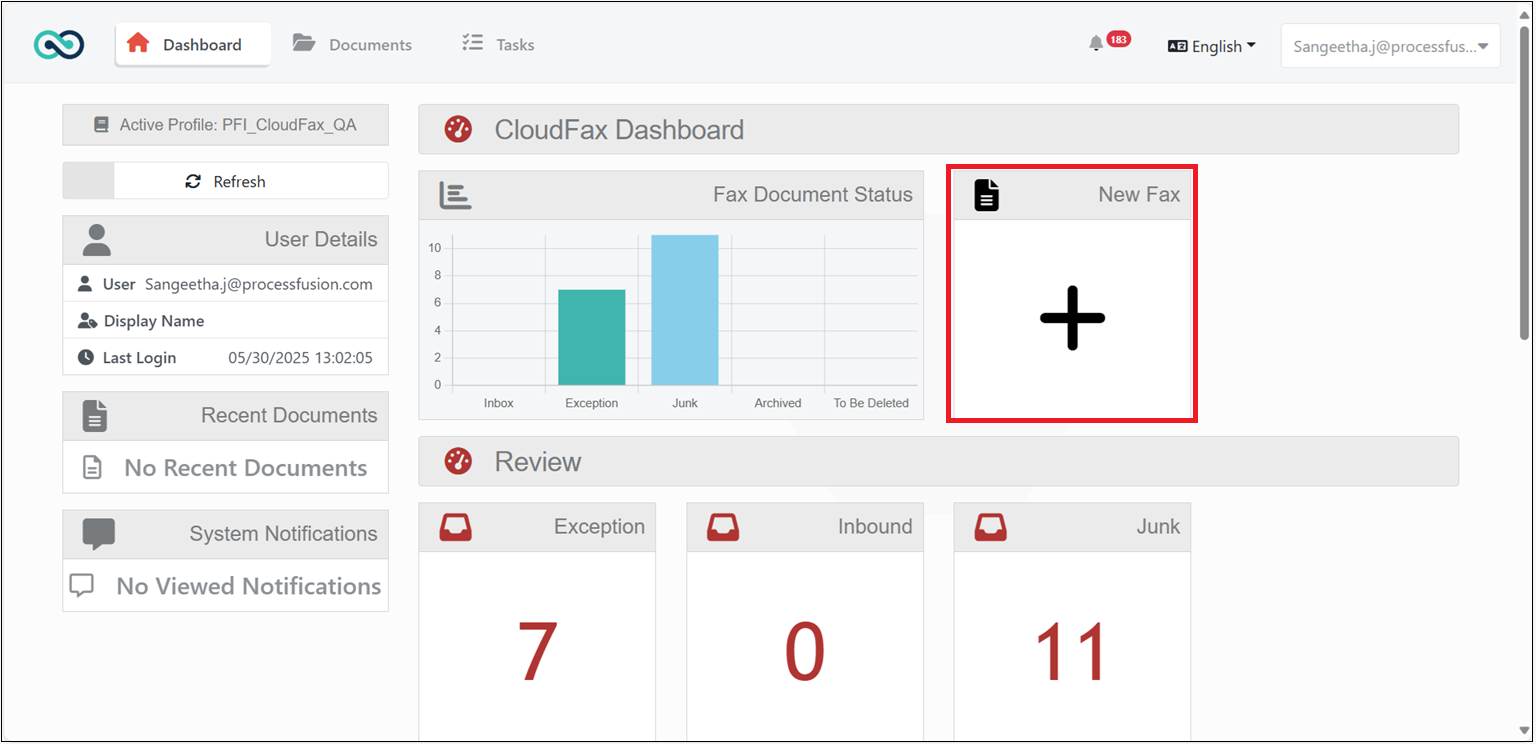
Task: Create a new fax with plus button
Action: pyautogui.click(x=1072, y=318)
